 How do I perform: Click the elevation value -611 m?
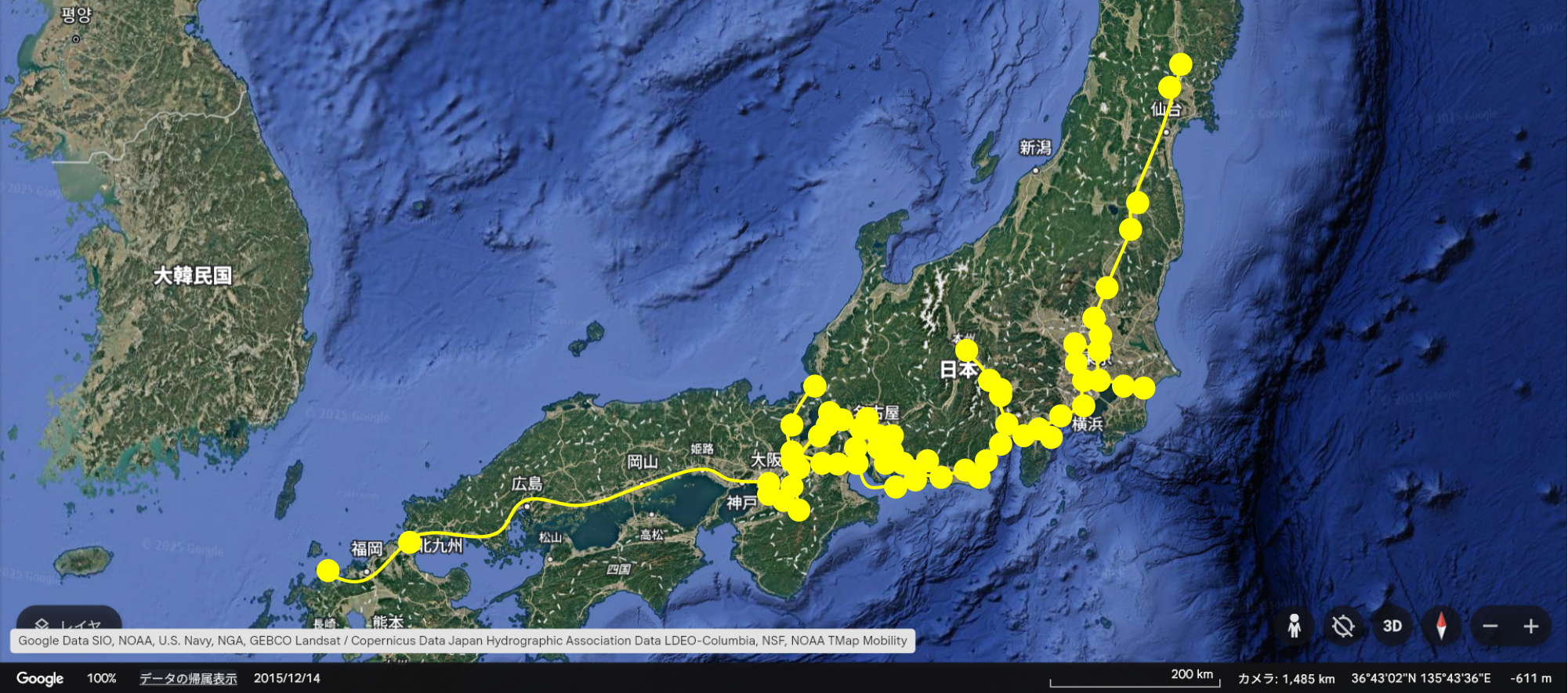(1530, 678)
